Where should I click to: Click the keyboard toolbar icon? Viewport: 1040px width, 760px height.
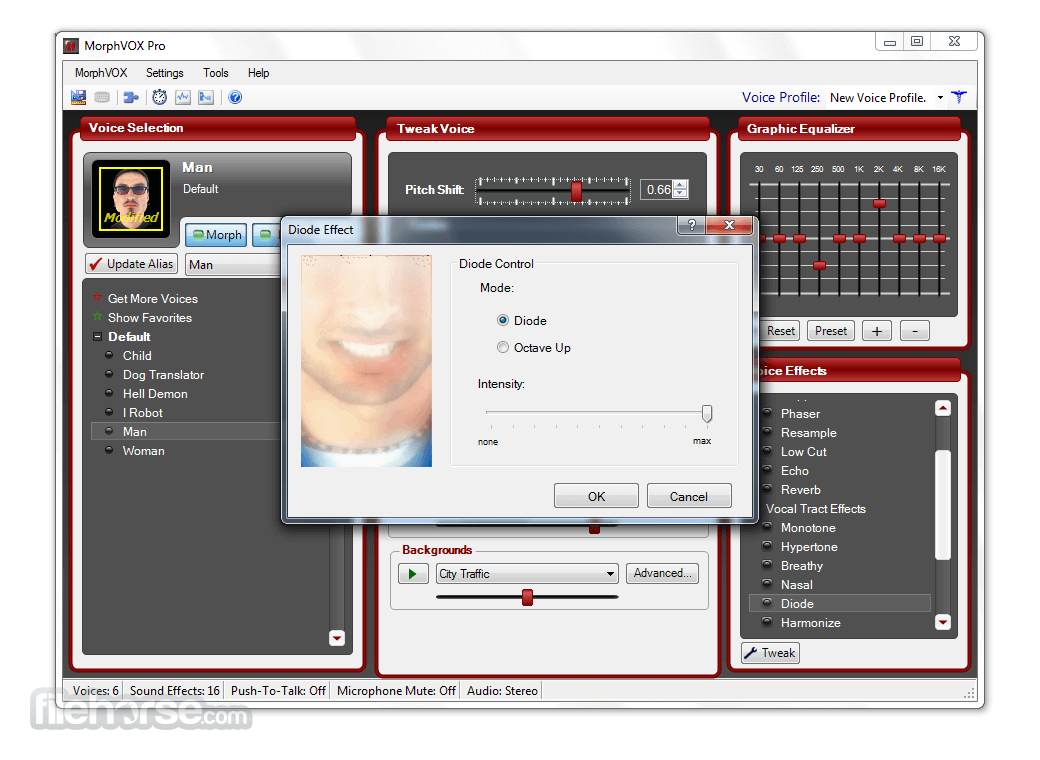tap(102, 97)
